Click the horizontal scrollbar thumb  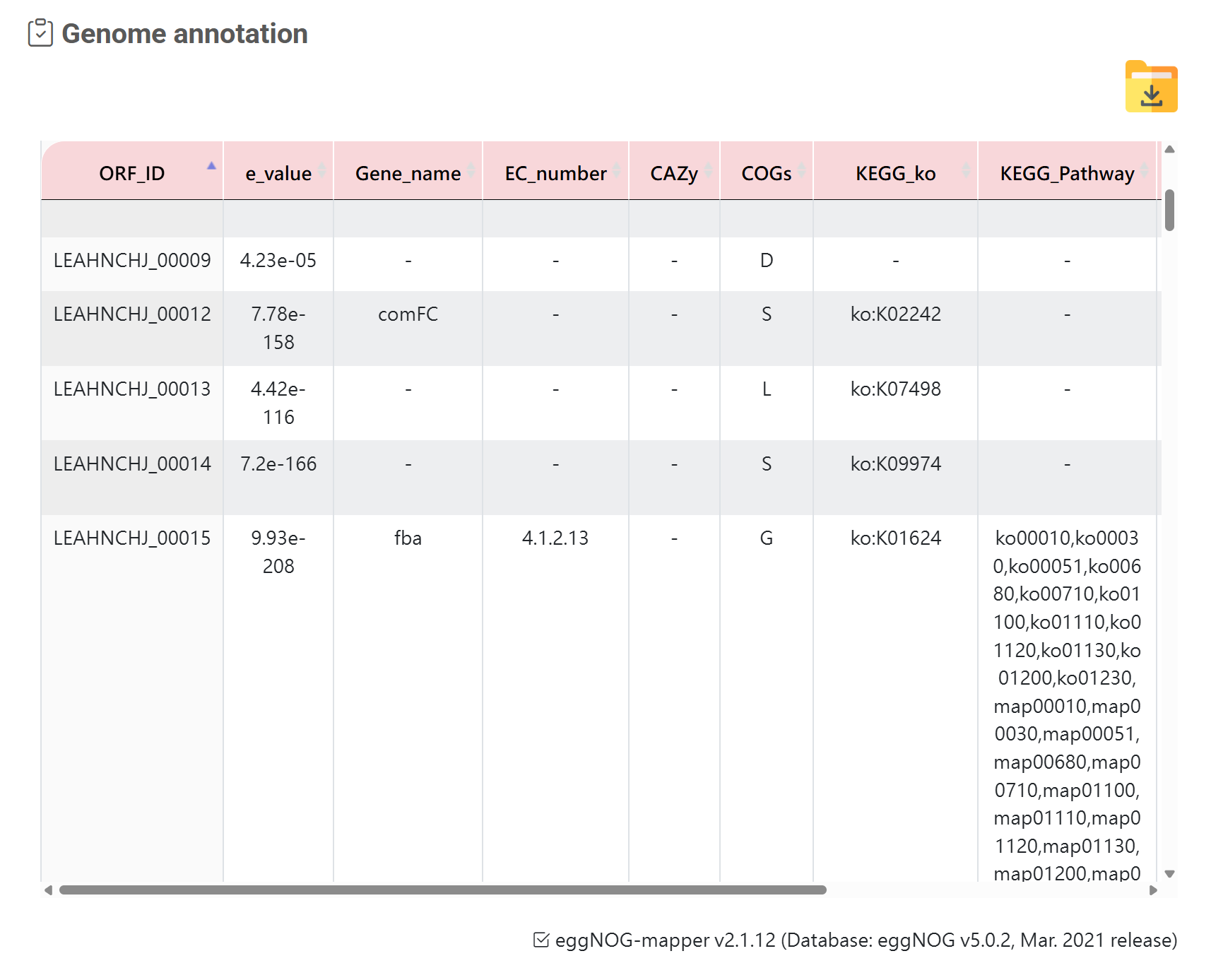point(442,890)
